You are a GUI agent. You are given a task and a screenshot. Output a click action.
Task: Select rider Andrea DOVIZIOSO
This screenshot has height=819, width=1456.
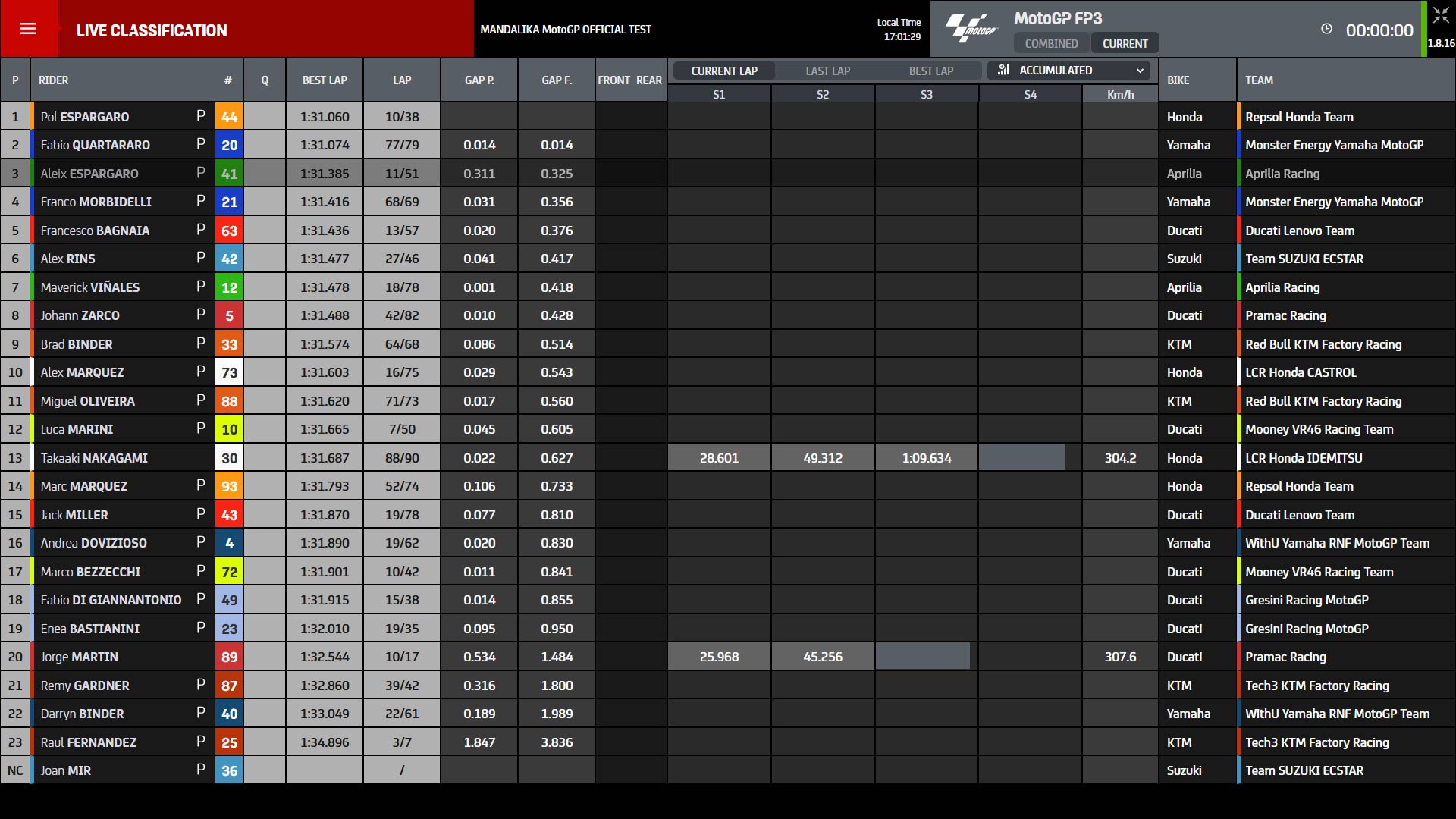pyautogui.click(x=93, y=543)
